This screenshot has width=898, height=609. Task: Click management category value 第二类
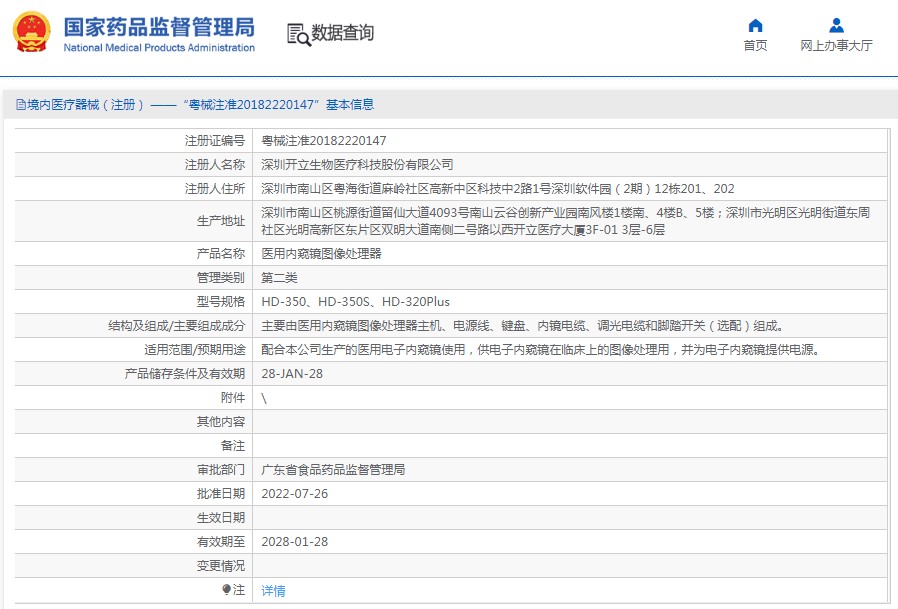tap(279, 278)
